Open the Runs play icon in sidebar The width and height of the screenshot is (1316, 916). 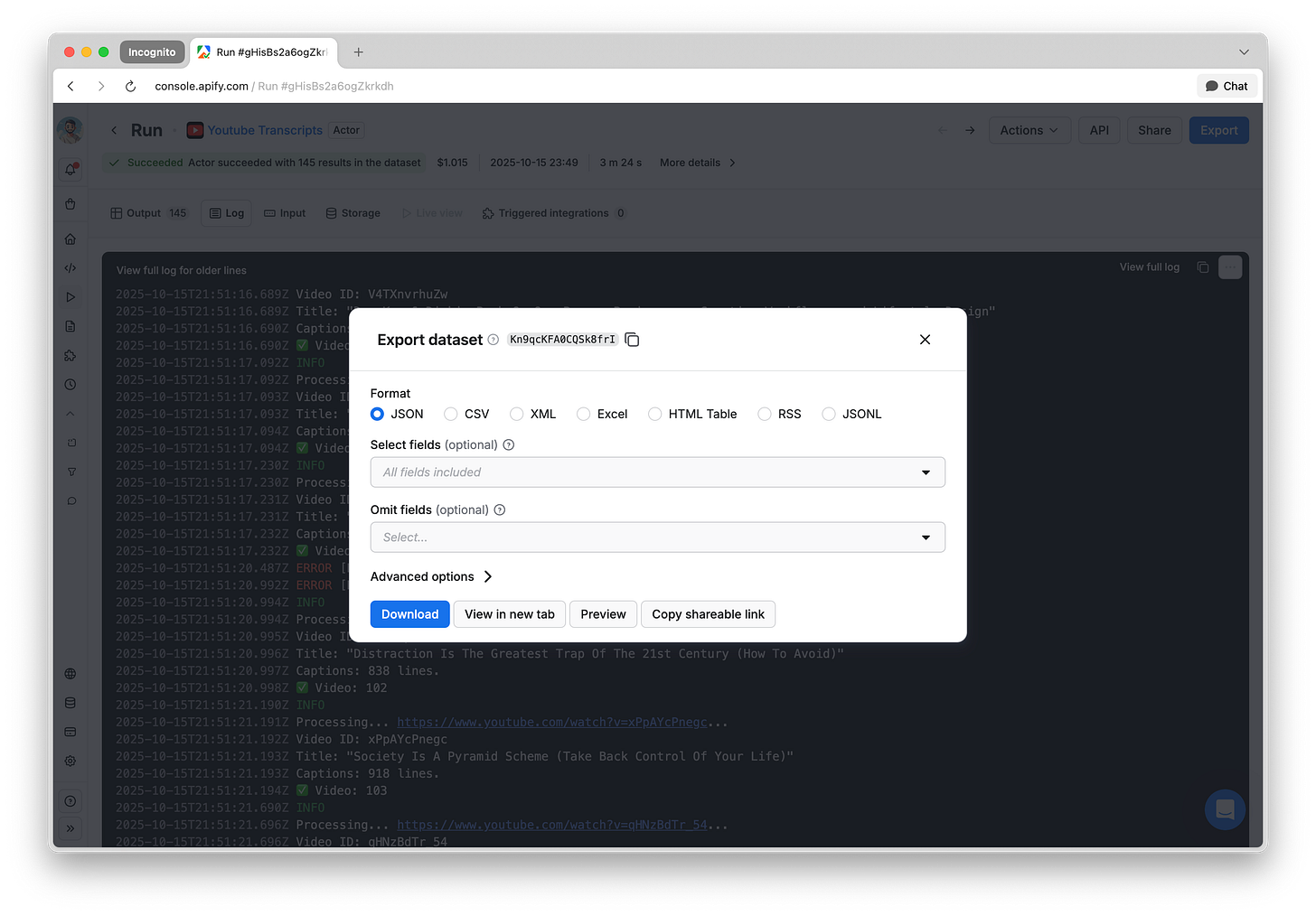click(x=70, y=297)
